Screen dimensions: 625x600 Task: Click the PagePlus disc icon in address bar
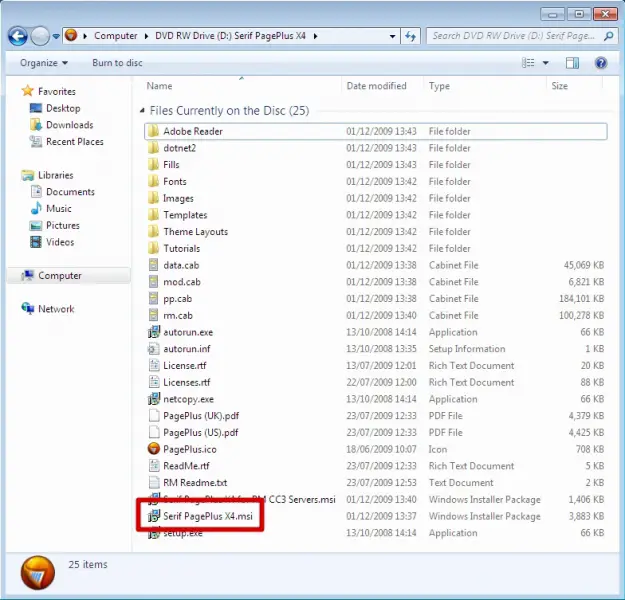pyautogui.click(x=71, y=35)
